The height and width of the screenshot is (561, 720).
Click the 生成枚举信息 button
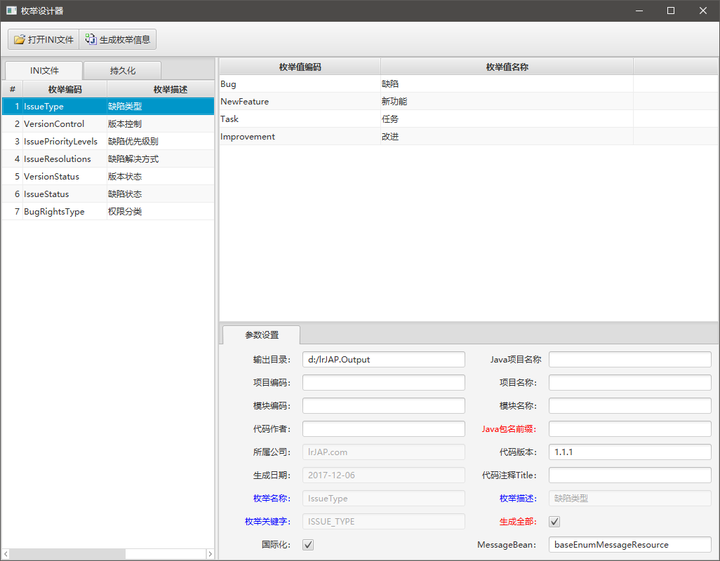(118, 39)
